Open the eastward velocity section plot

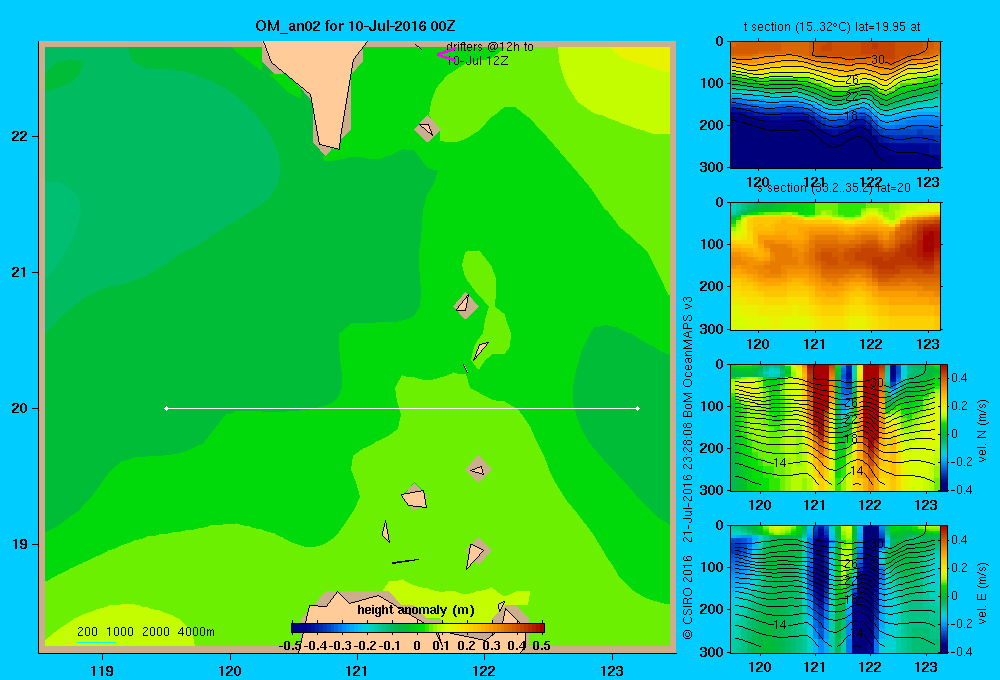(835, 589)
